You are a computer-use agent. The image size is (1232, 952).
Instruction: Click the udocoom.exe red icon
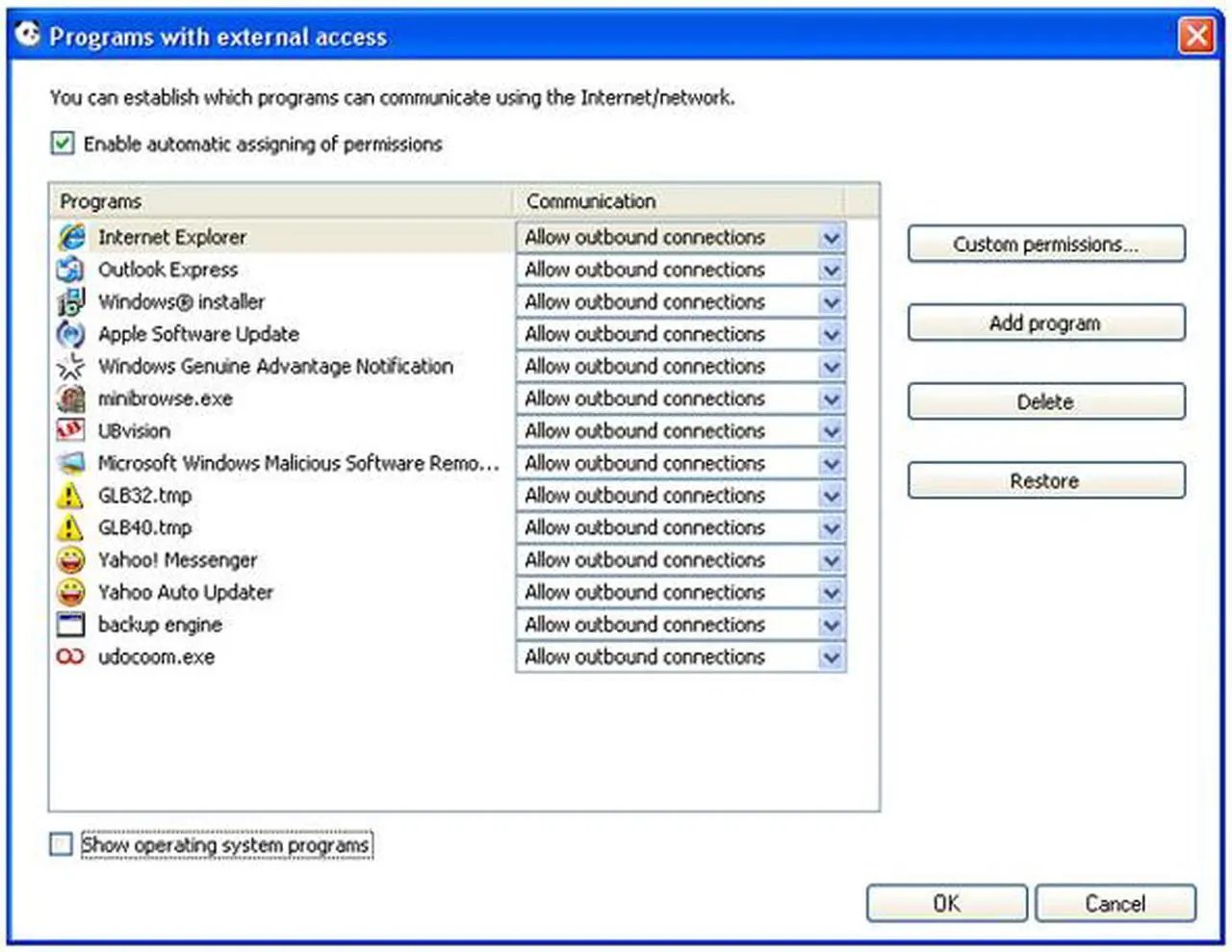(x=71, y=656)
